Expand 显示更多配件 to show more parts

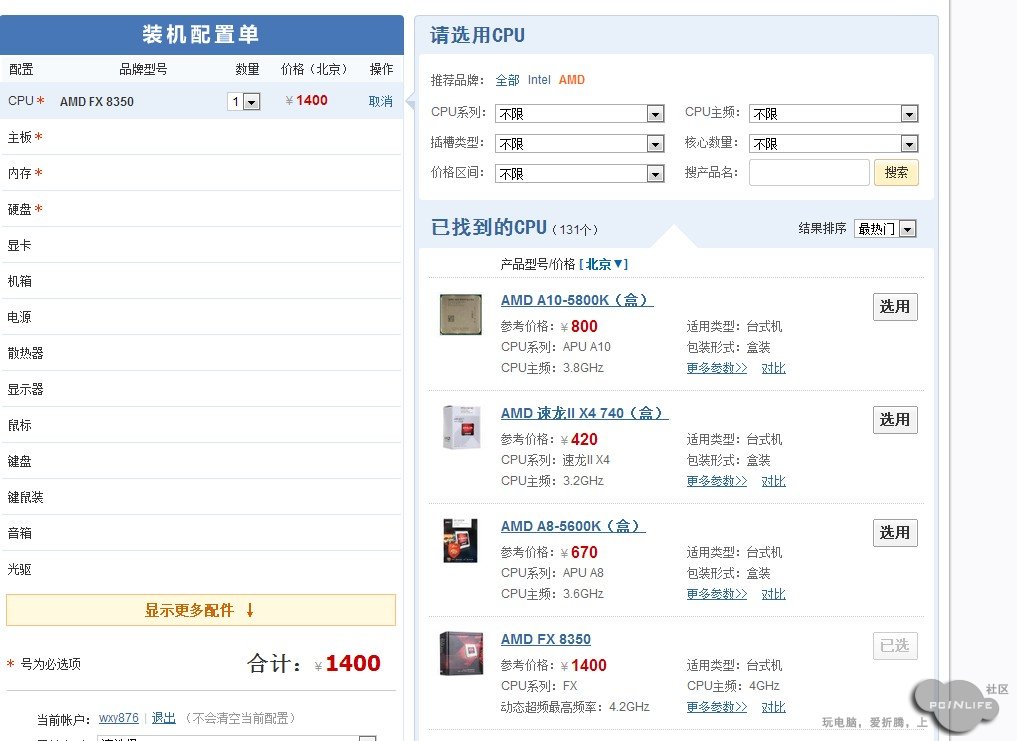click(x=200, y=610)
